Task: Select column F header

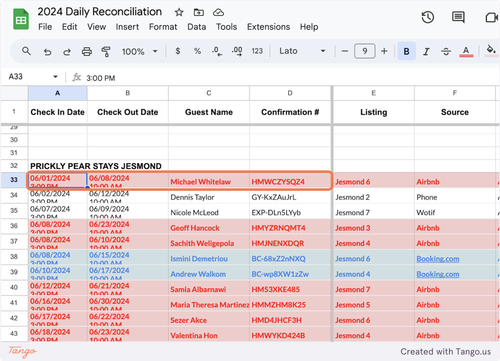Action: point(455,93)
